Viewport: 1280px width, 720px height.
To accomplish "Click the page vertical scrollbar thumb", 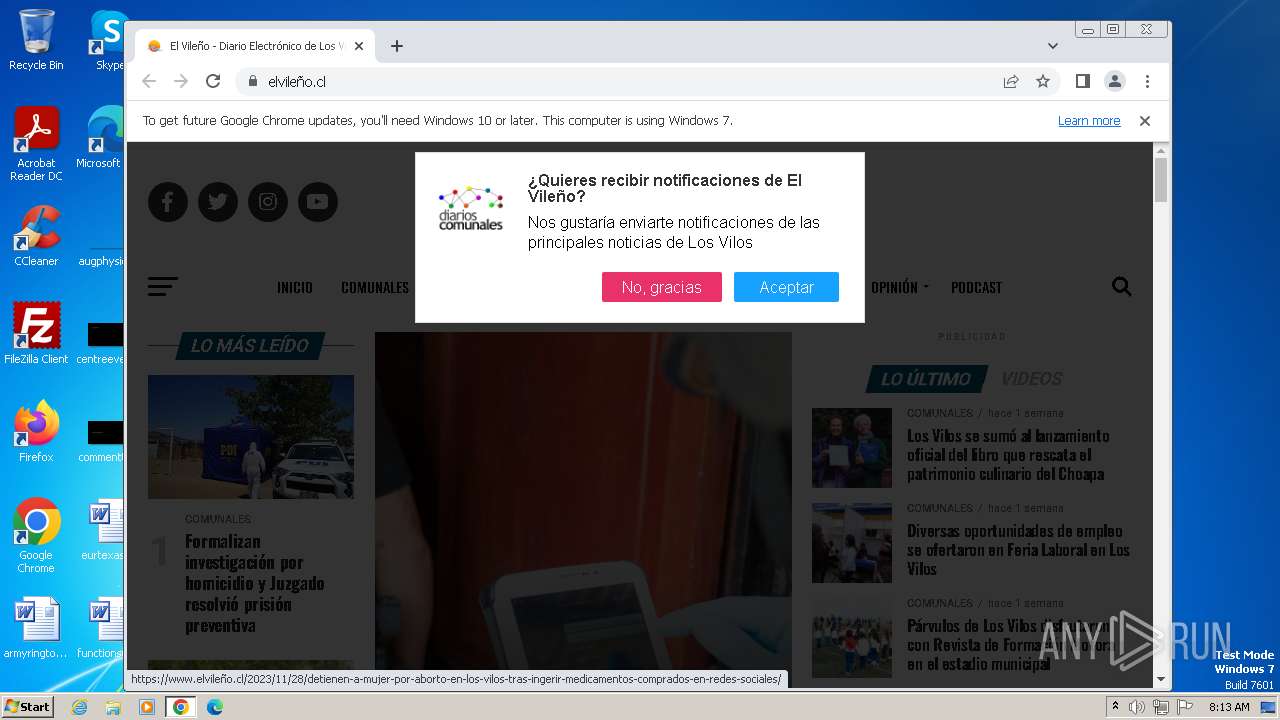I will (x=1161, y=180).
